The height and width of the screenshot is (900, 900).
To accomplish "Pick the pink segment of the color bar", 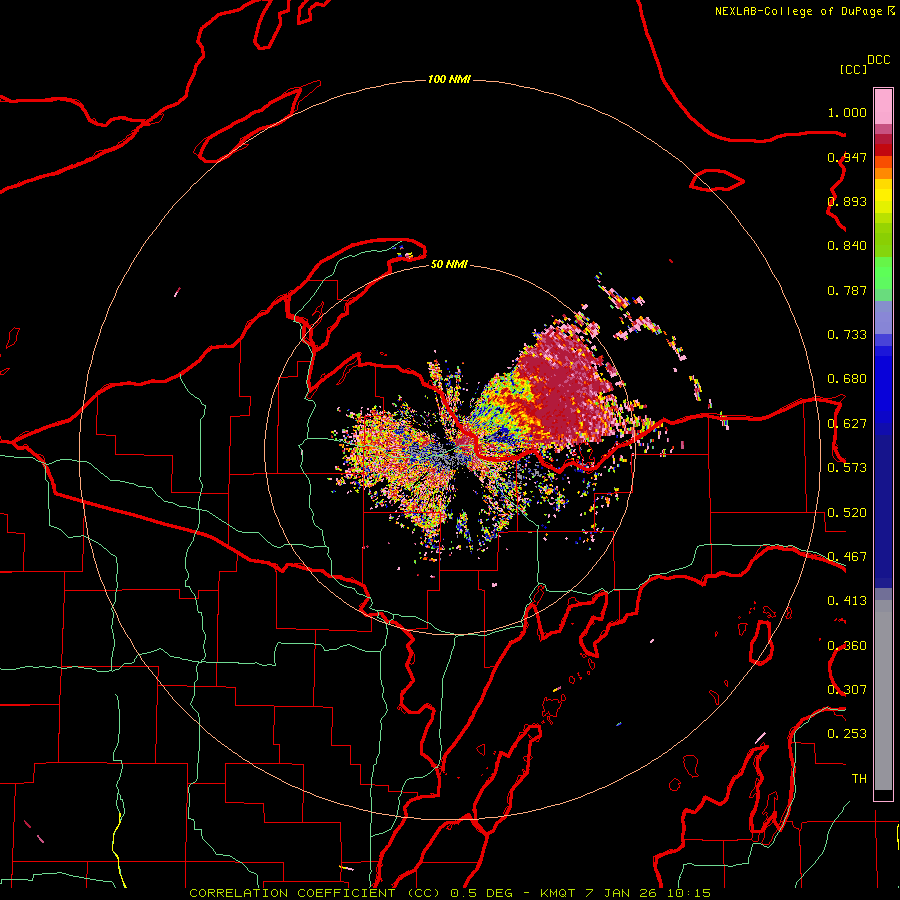I will tap(883, 106).
